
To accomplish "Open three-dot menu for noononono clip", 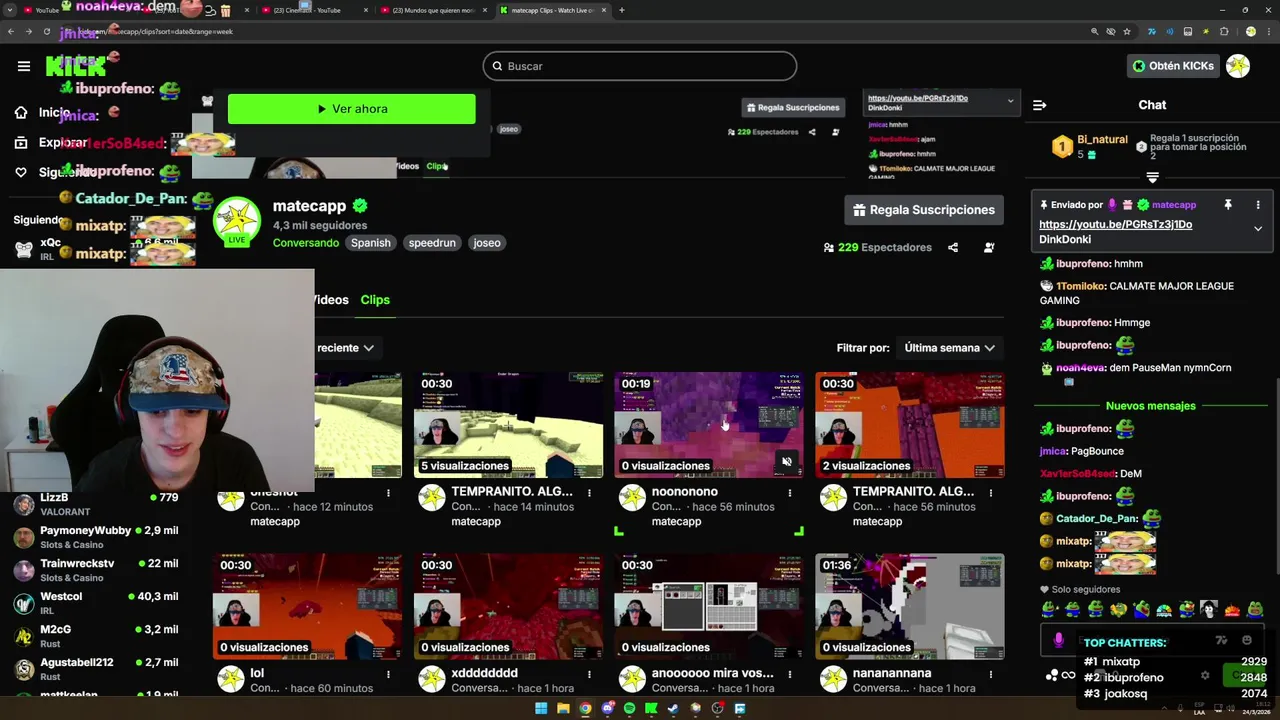I will (789, 493).
